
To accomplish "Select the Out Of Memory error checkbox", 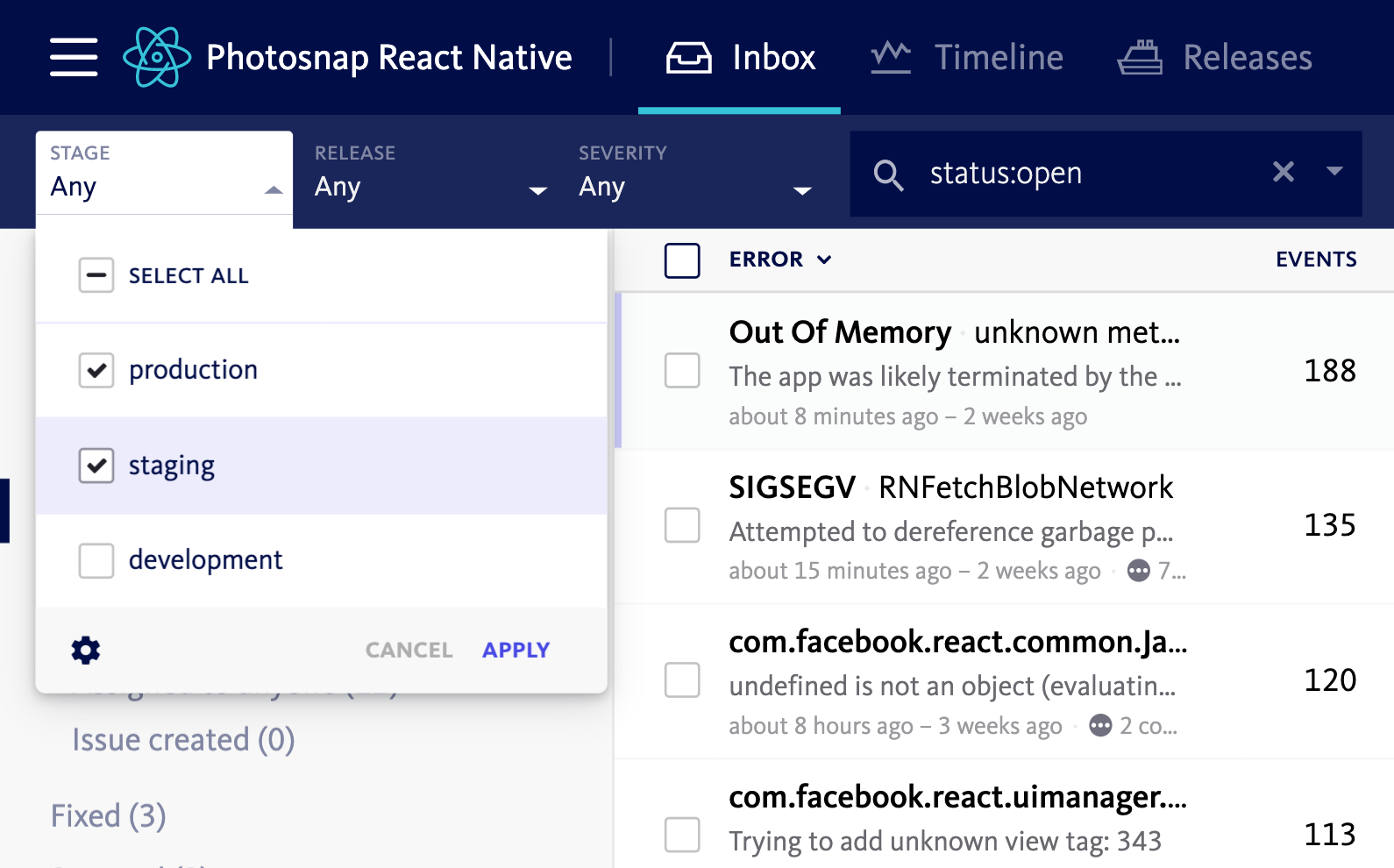I will [682, 370].
